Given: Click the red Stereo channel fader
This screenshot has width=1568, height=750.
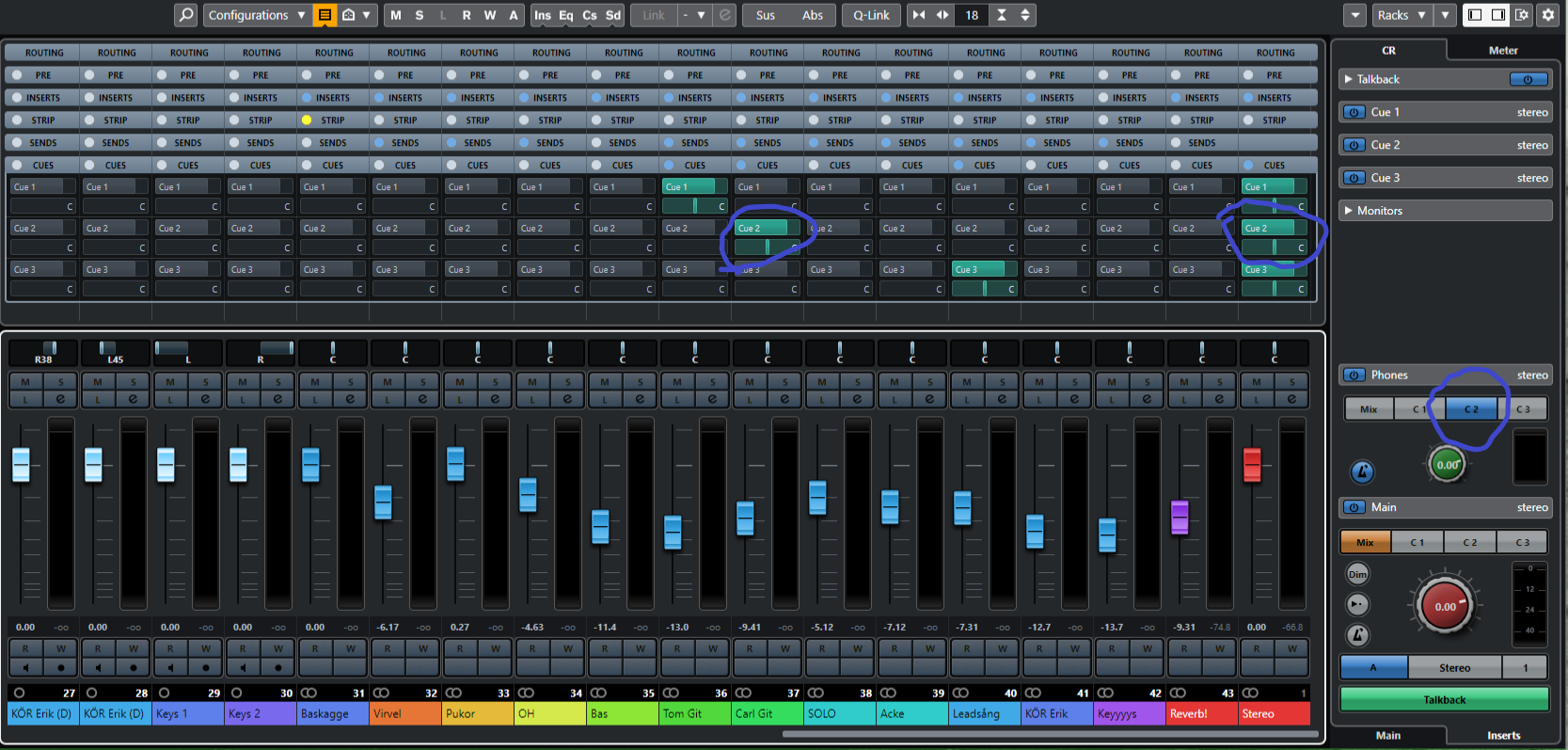Looking at the screenshot, I should coord(1252,464).
